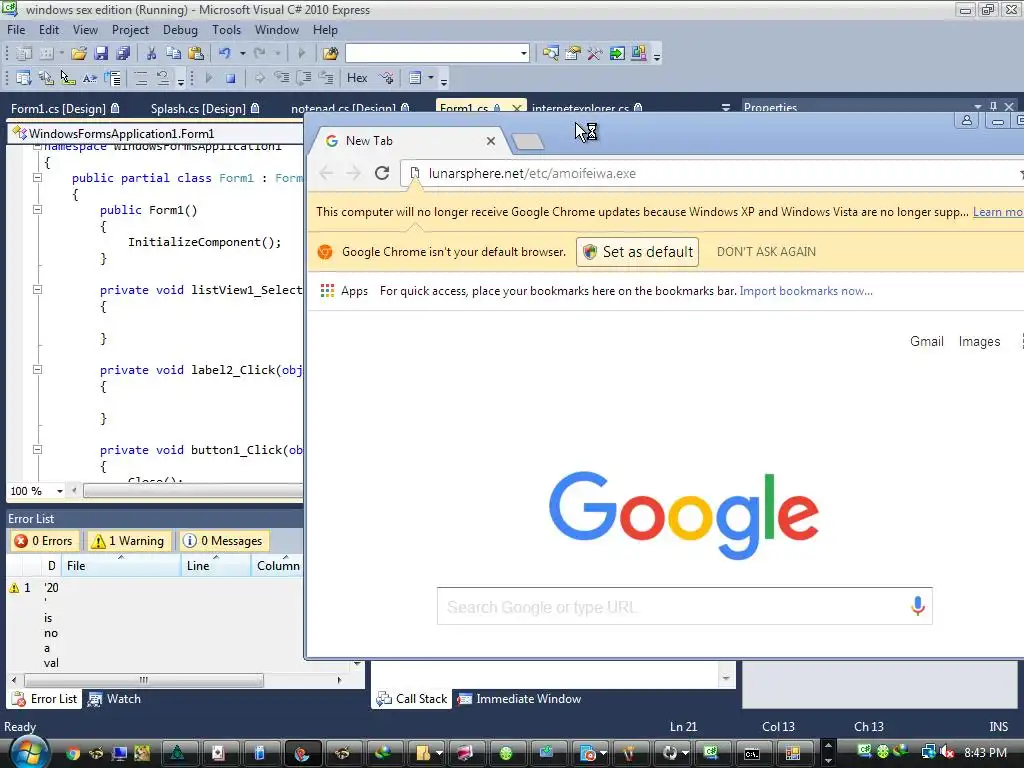Click the Save icon in Visual C# toolbar

point(101,54)
